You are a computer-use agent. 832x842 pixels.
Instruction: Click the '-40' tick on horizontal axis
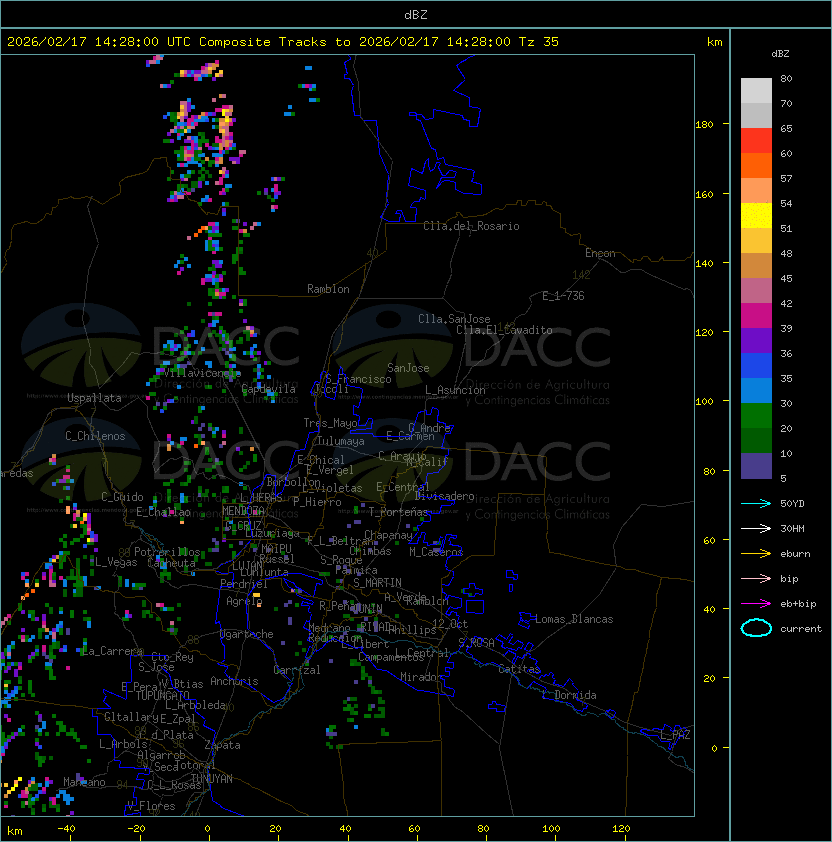[x=66, y=829]
